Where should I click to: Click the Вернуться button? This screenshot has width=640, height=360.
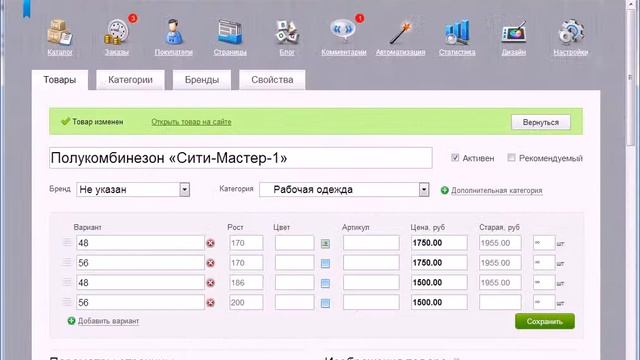[541, 122]
